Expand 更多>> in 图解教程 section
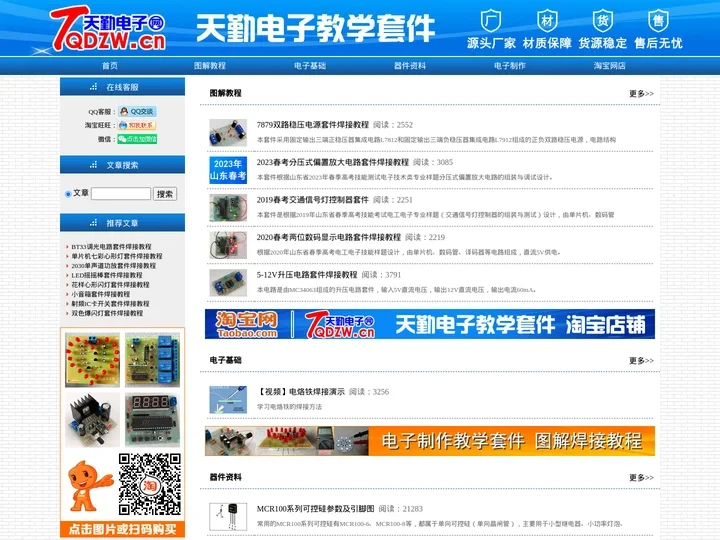This screenshot has height=540, width=720. point(641,94)
